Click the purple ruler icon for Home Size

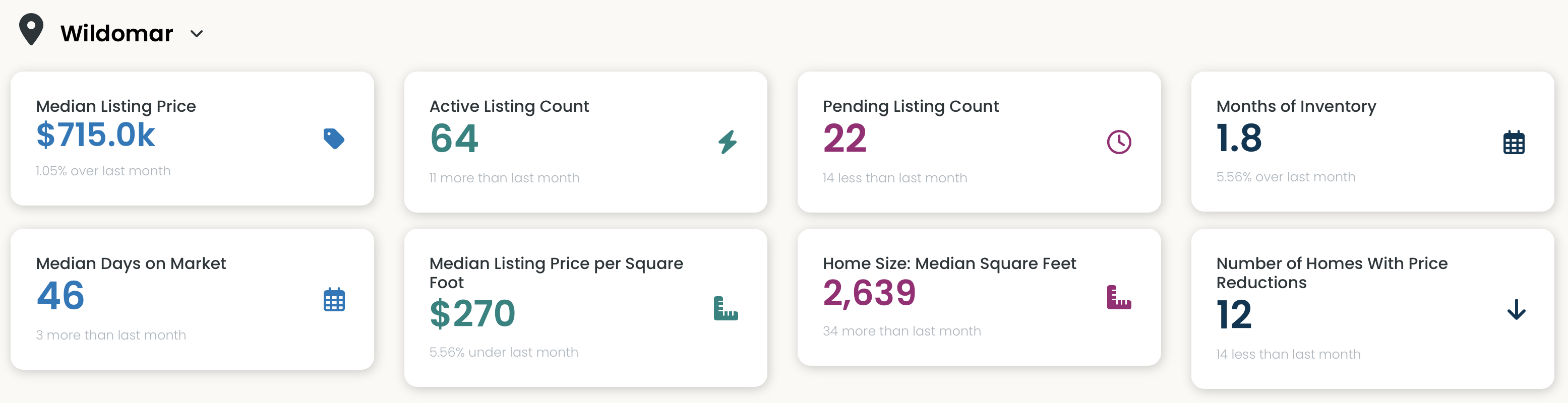pyautogui.click(x=1119, y=297)
